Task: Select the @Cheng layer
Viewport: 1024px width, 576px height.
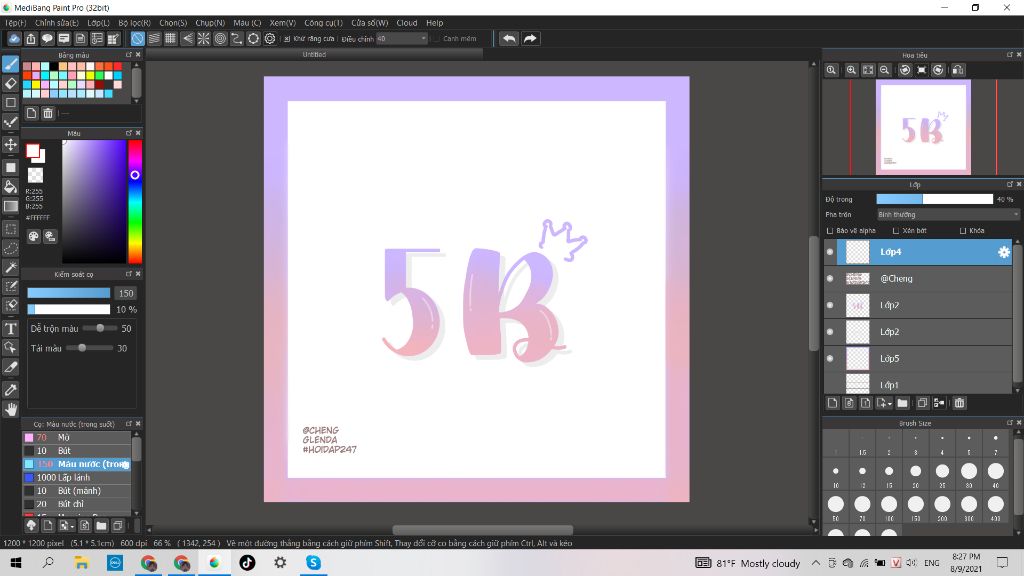Action: pos(918,278)
